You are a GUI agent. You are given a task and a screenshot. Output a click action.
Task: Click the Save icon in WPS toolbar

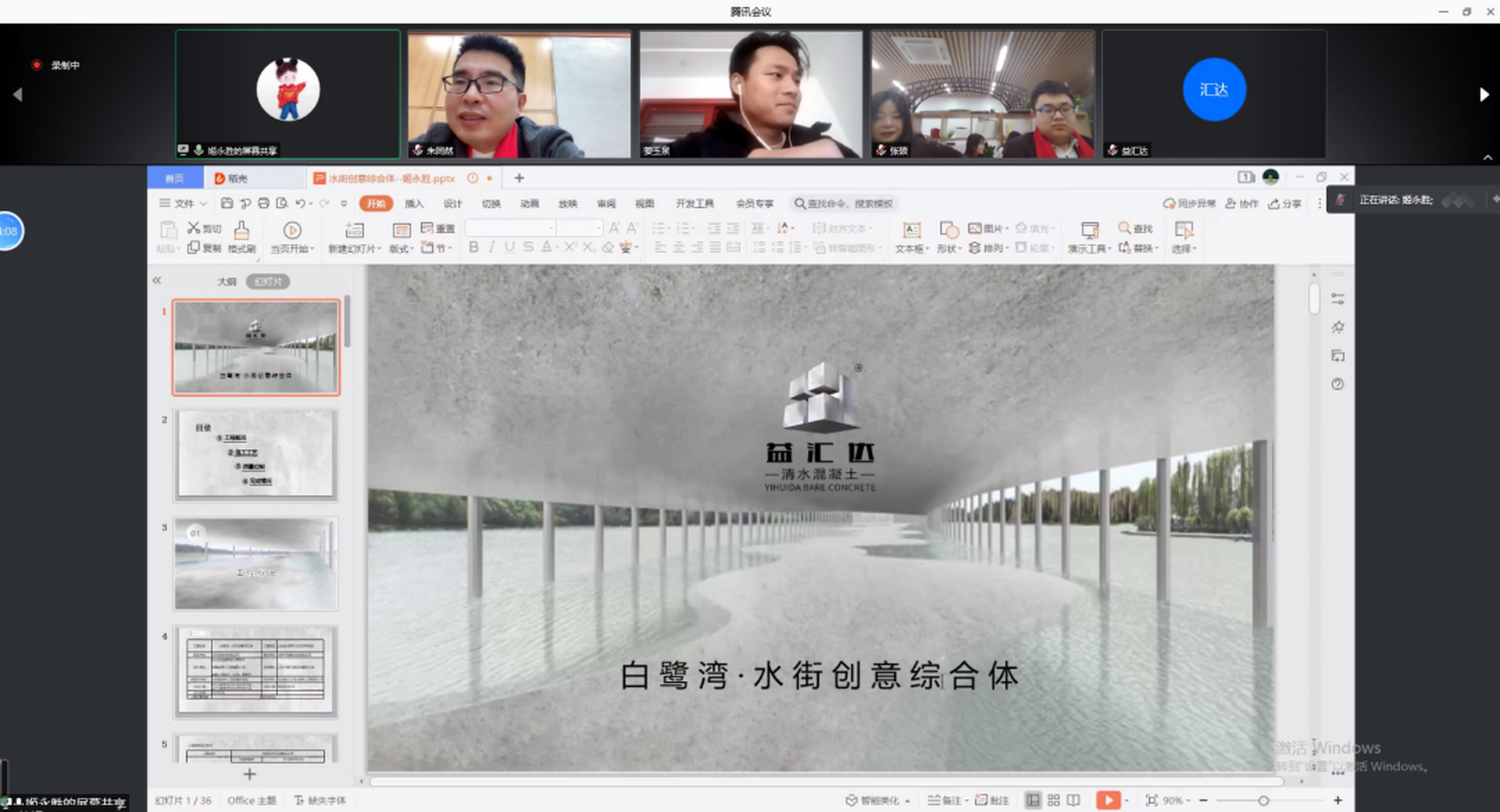point(227,203)
